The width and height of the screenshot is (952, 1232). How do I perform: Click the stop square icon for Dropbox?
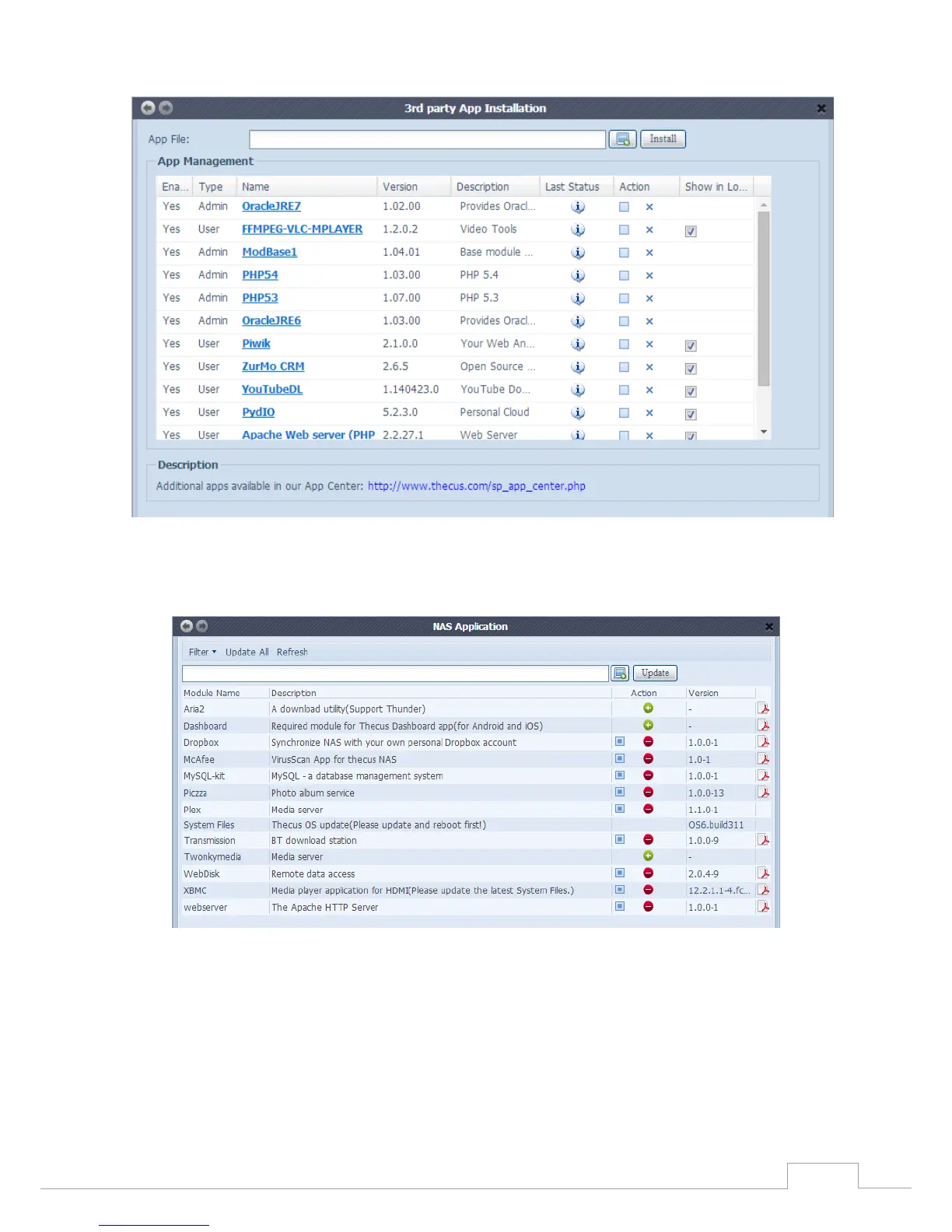click(620, 742)
